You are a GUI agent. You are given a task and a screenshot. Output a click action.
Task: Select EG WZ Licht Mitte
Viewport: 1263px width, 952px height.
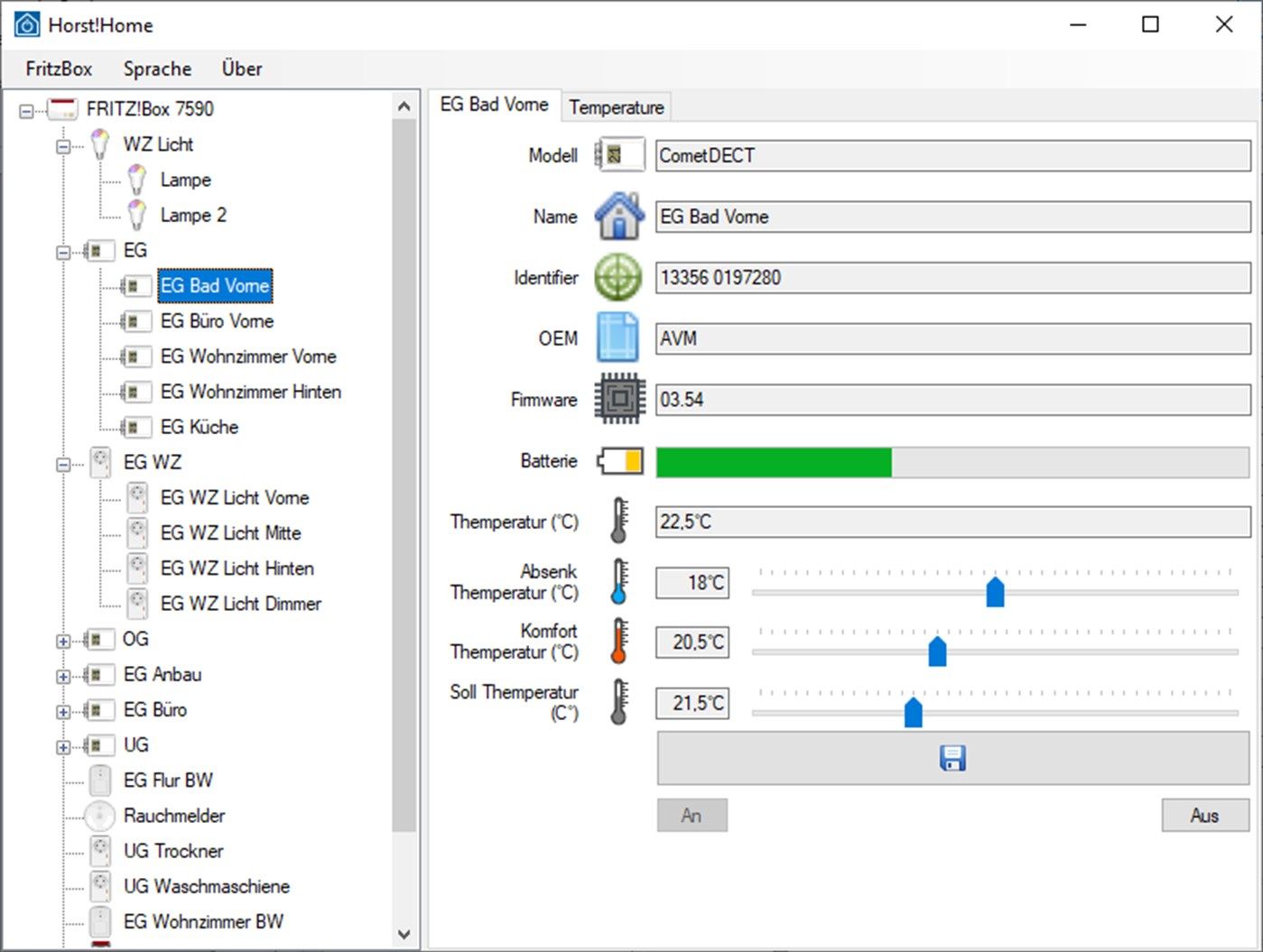point(230,533)
